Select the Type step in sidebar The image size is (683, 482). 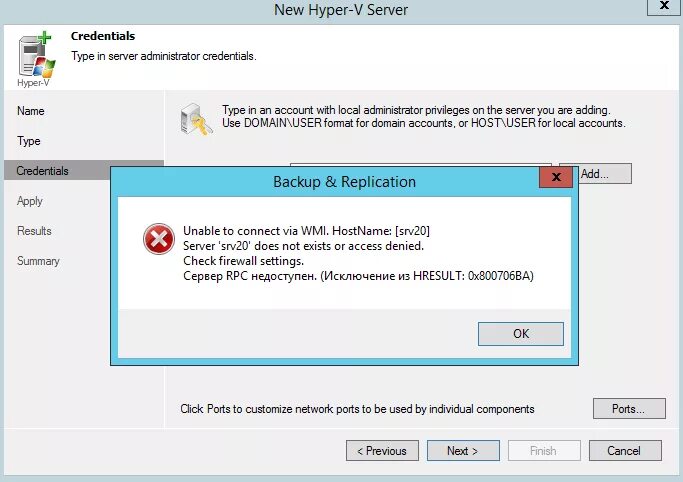tap(29, 141)
